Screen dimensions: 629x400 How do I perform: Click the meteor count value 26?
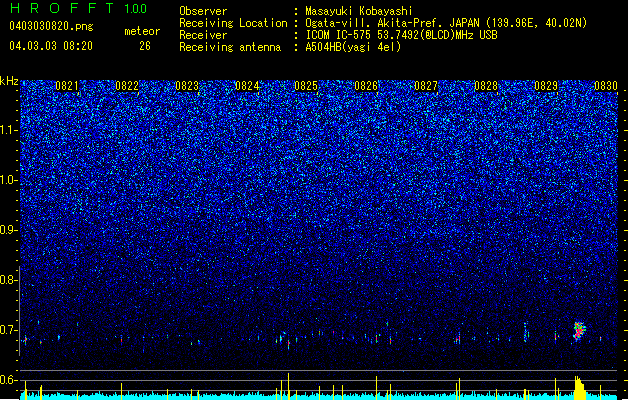(x=145, y=46)
